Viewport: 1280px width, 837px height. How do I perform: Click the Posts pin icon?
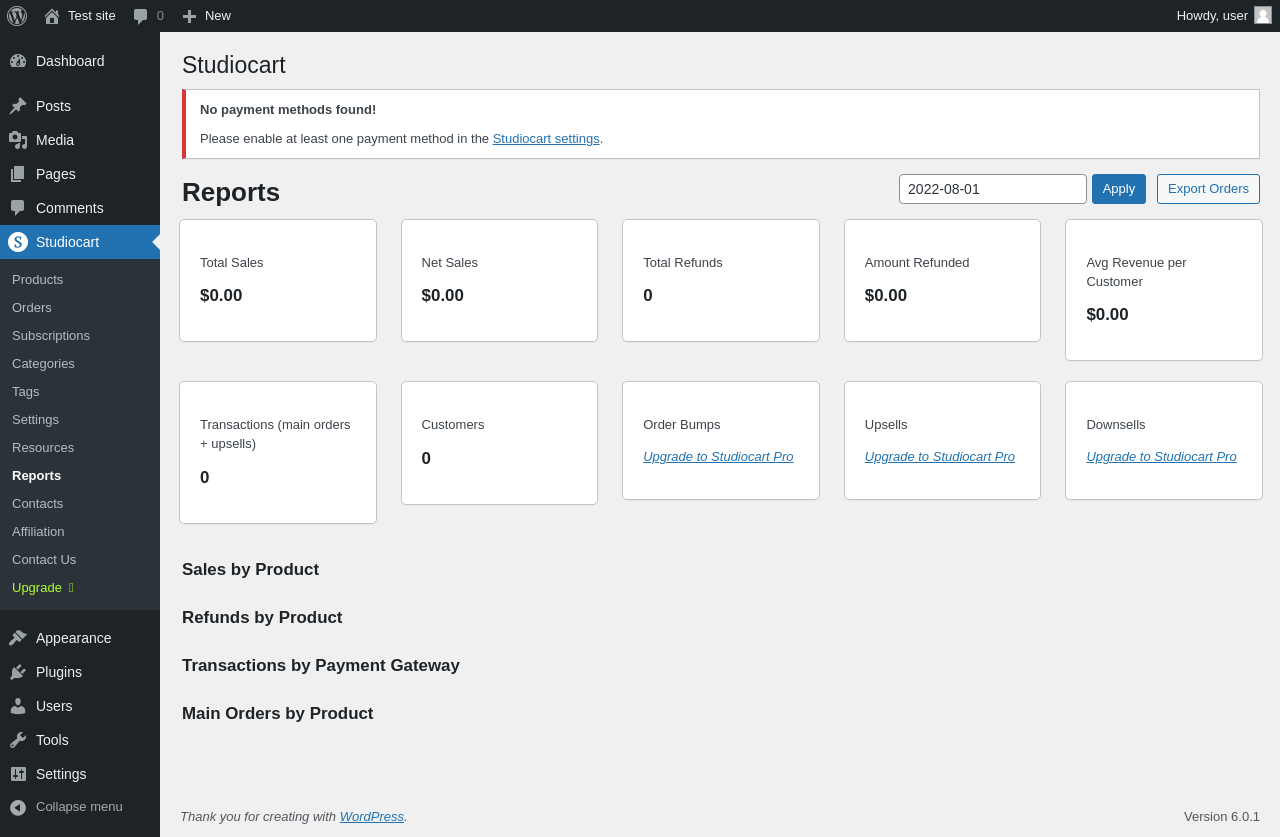[x=18, y=106]
